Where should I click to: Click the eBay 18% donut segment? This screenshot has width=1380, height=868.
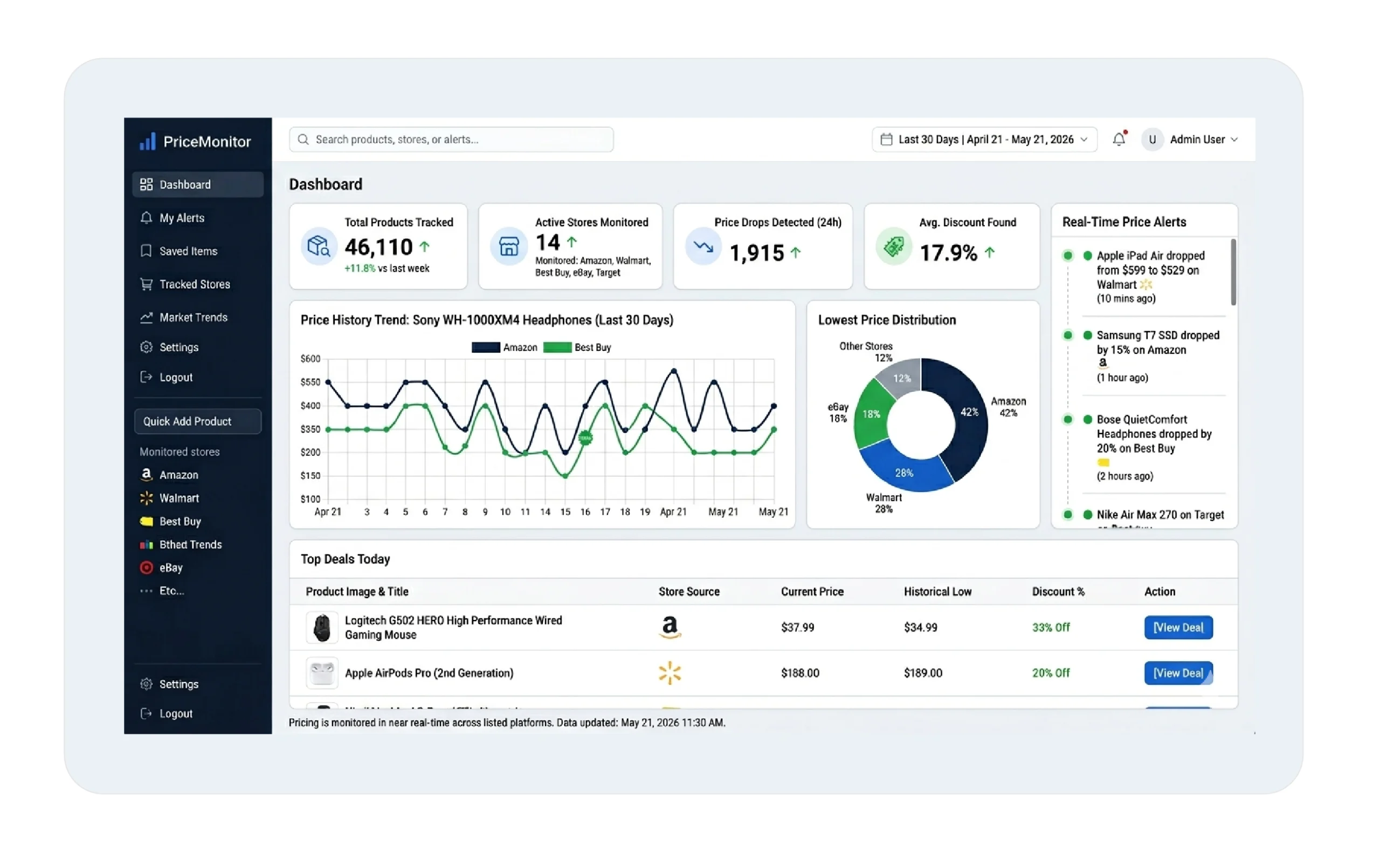point(871,414)
